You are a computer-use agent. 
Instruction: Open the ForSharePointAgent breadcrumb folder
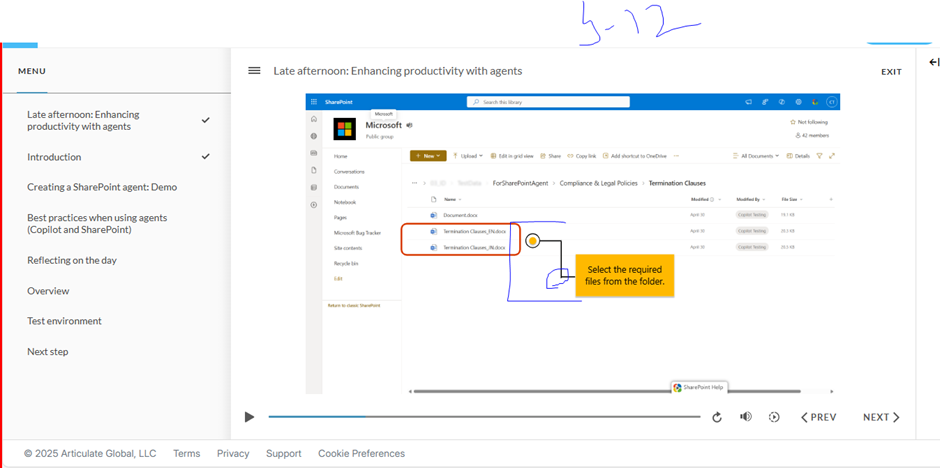(x=520, y=183)
